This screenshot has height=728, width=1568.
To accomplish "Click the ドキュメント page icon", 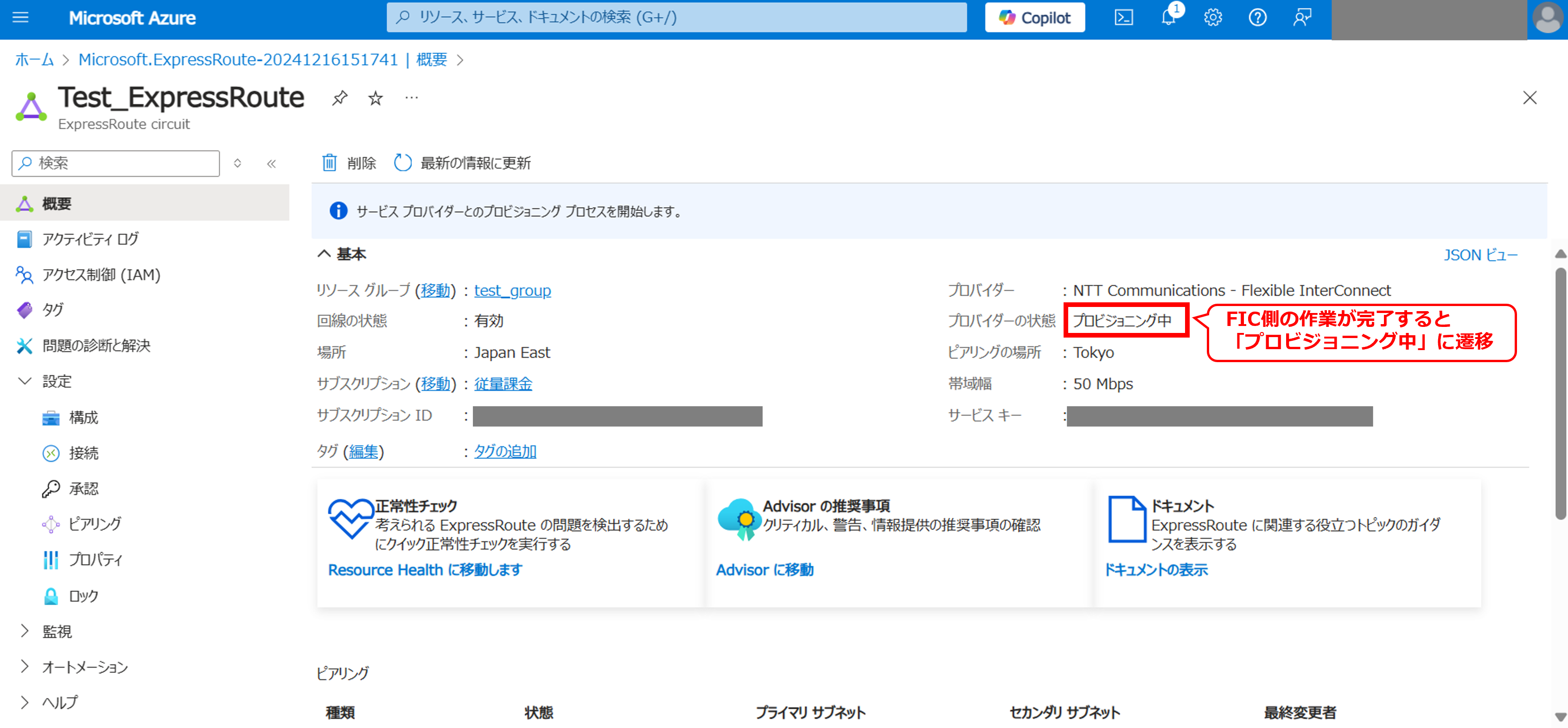I will point(1127,519).
